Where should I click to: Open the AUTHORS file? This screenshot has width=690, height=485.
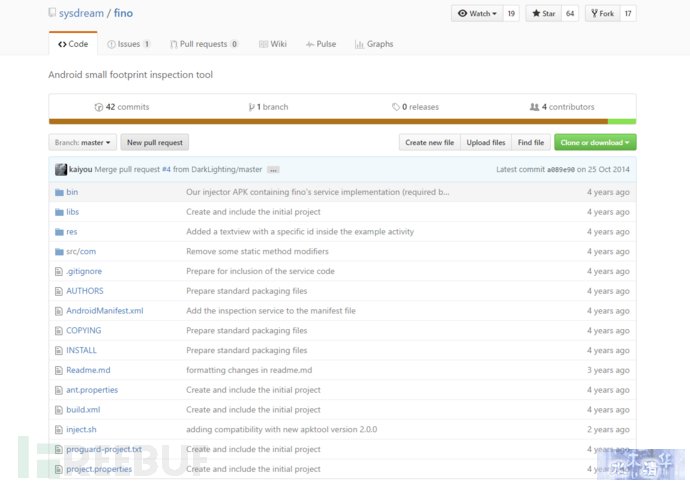85,291
